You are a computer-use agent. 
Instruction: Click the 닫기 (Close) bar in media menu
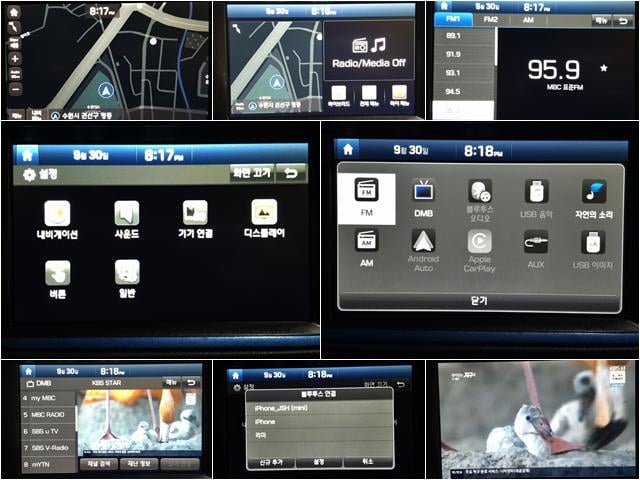point(479,300)
